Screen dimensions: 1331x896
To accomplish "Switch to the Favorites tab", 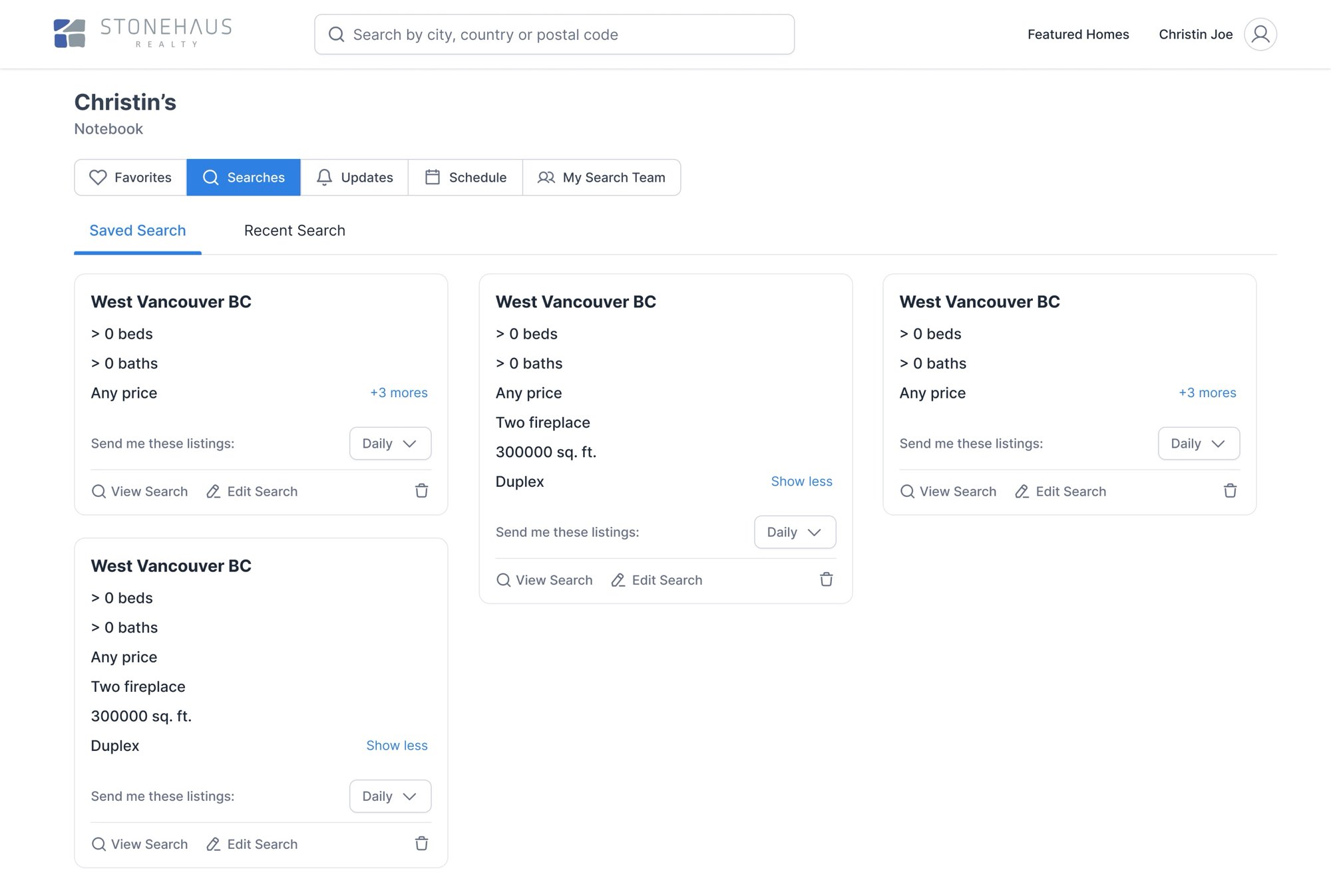I will click(x=130, y=178).
